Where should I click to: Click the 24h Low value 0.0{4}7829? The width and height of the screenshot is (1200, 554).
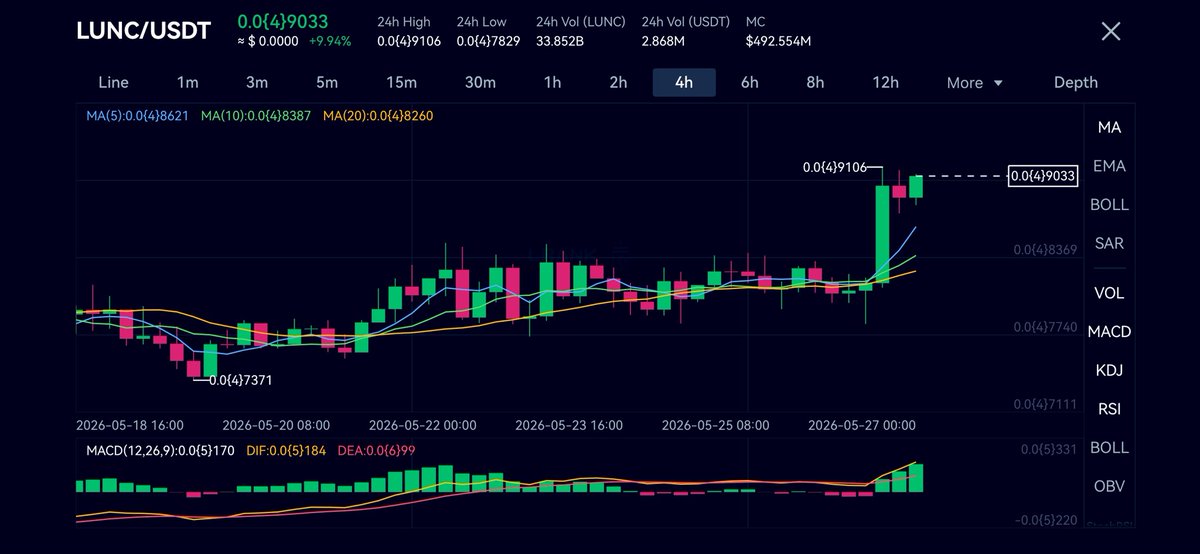point(488,41)
